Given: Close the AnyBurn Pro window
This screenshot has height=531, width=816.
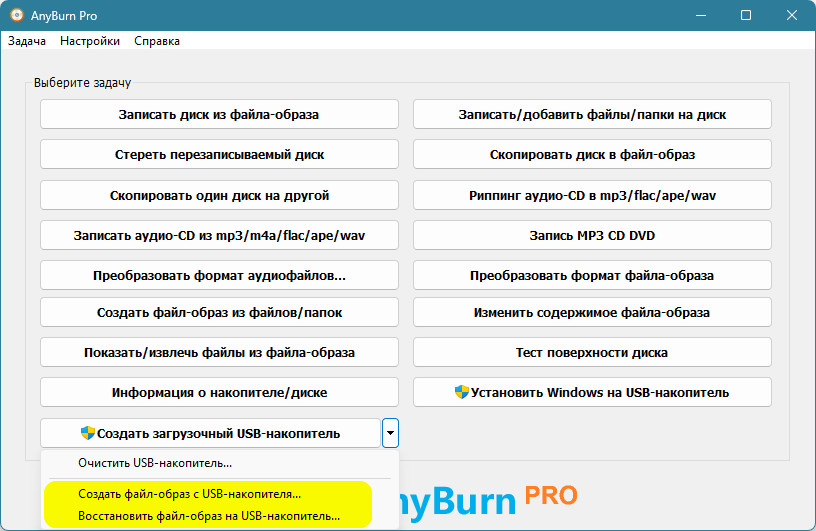Looking at the screenshot, I should [x=792, y=15].
